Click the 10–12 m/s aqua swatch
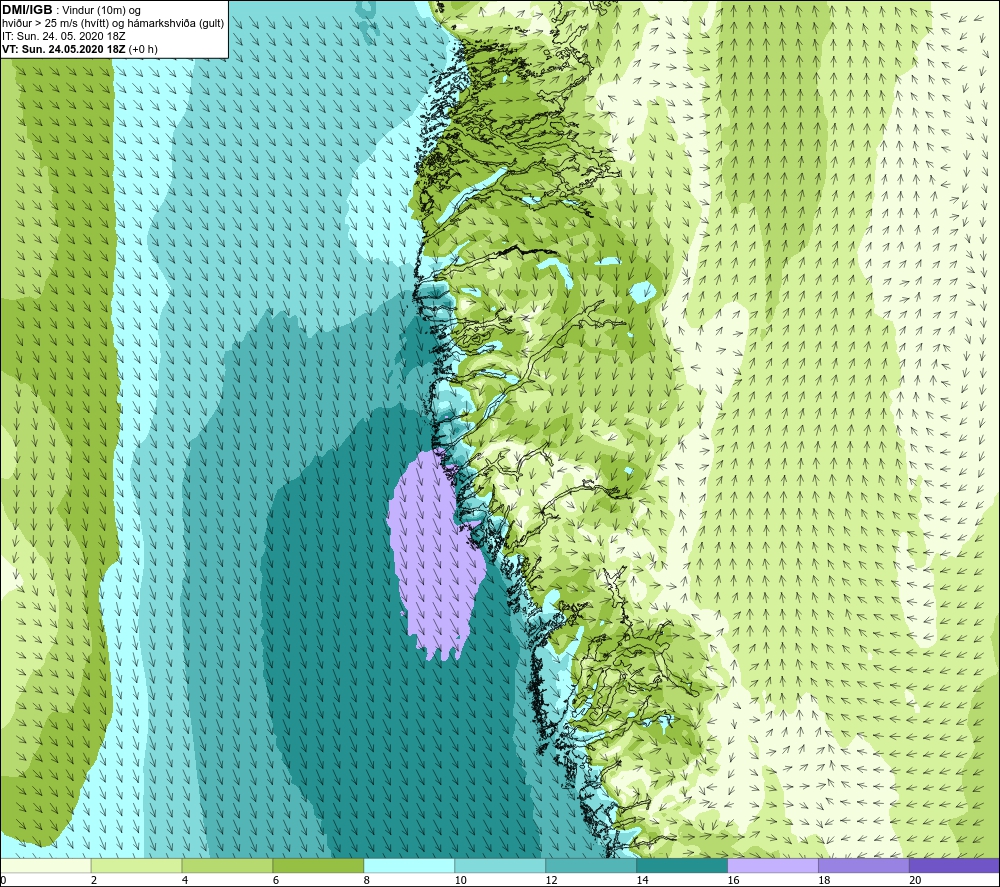The image size is (1000, 887). click(x=500, y=865)
